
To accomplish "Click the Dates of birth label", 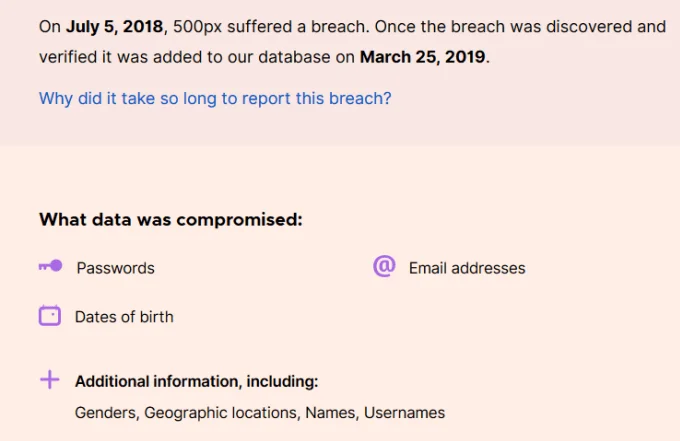I will (x=124, y=317).
